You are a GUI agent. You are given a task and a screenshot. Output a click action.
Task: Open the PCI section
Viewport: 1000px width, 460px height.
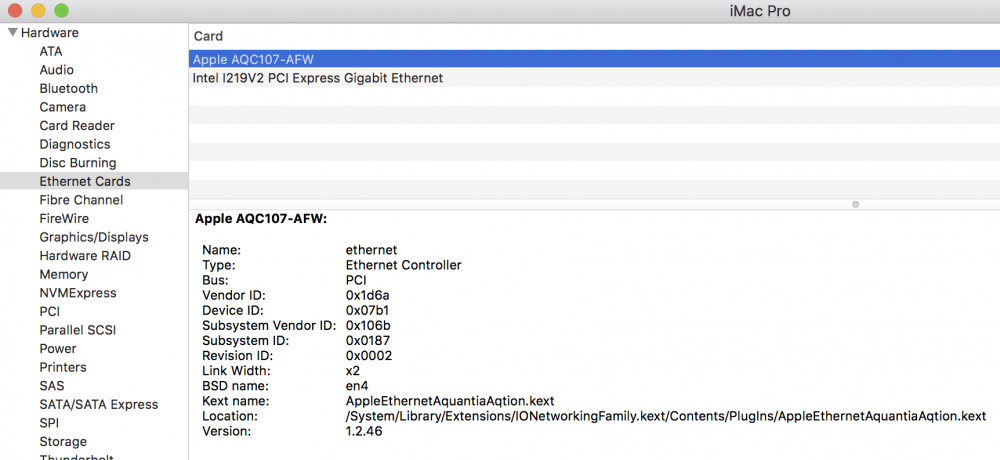(x=50, y=311)
